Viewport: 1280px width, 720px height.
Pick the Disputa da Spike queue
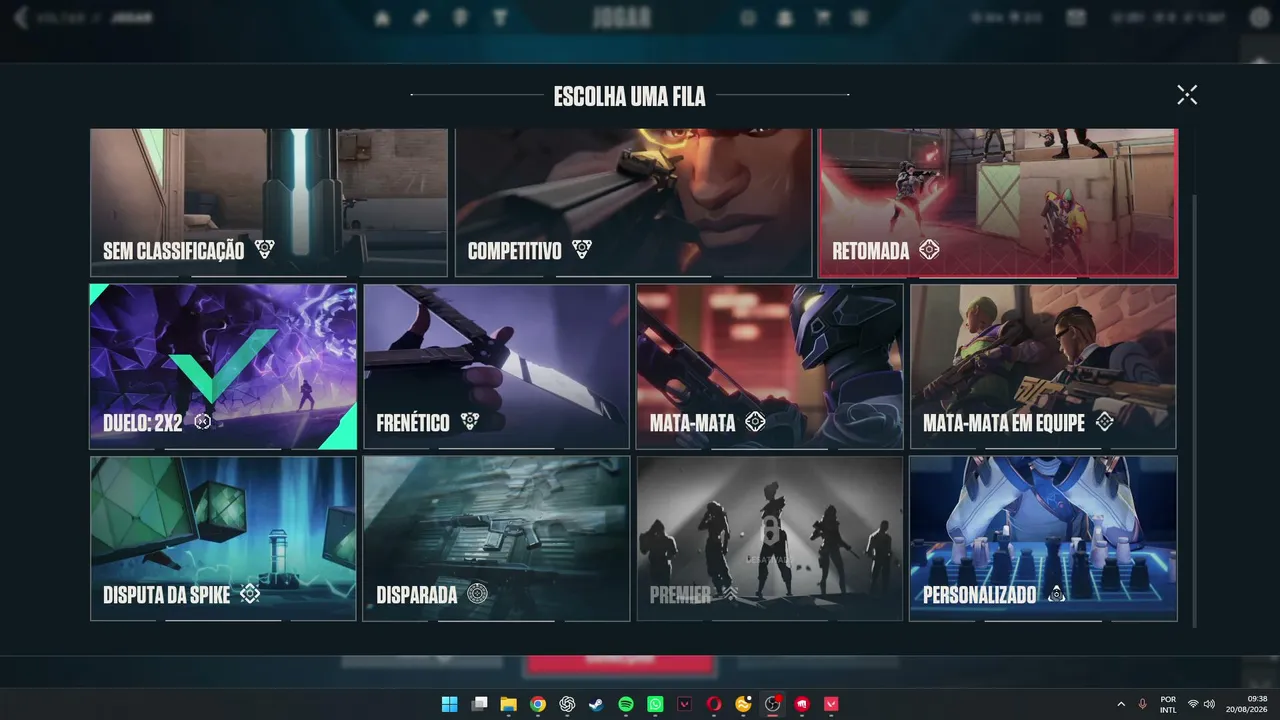coord(223,539)
